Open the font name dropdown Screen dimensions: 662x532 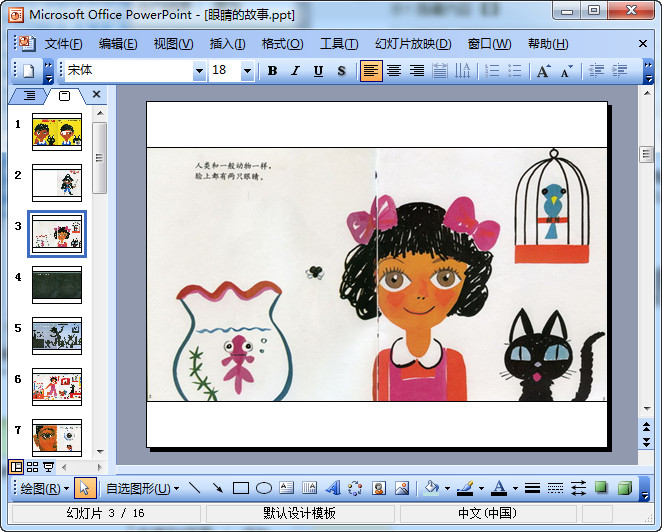[x=199, y=71]
